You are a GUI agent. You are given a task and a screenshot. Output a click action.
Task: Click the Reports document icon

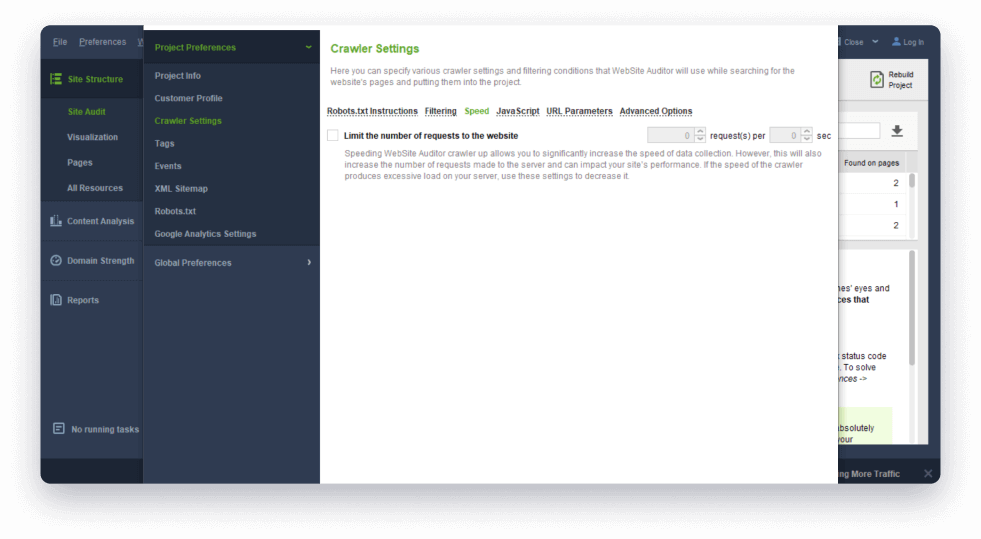56,300
